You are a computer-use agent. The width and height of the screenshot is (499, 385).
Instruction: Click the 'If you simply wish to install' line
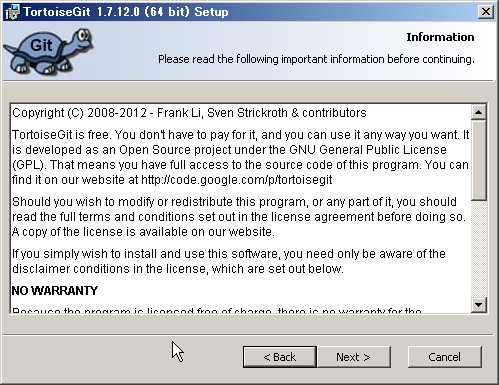point(229,254)
